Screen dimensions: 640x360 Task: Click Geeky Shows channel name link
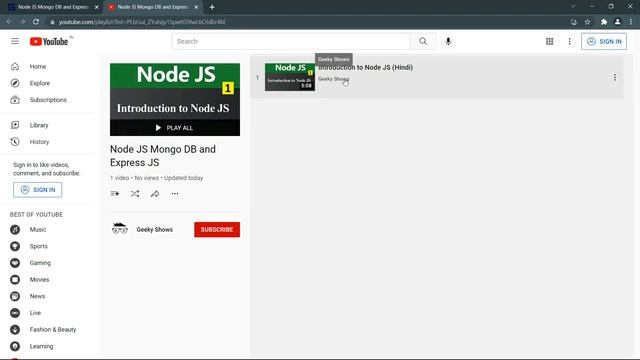[x=155, y=229]
